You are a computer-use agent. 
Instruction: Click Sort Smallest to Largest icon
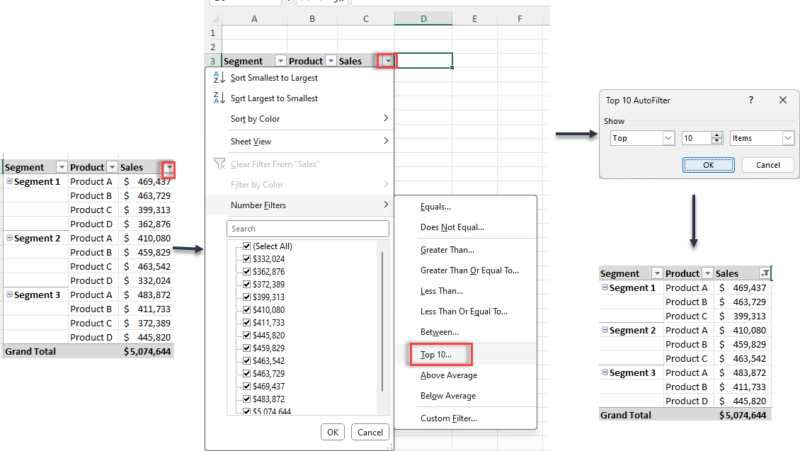point(219,78)
